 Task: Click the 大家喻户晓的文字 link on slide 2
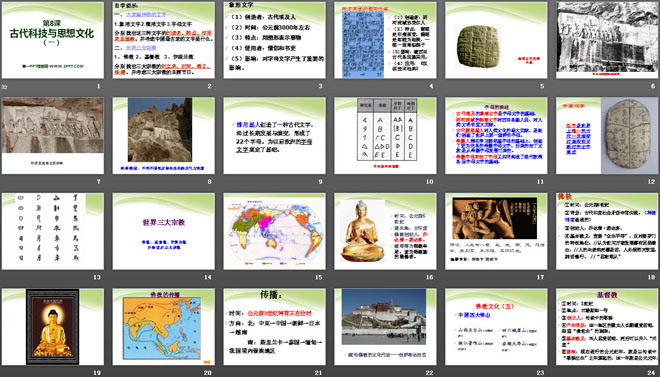(146, 15)
